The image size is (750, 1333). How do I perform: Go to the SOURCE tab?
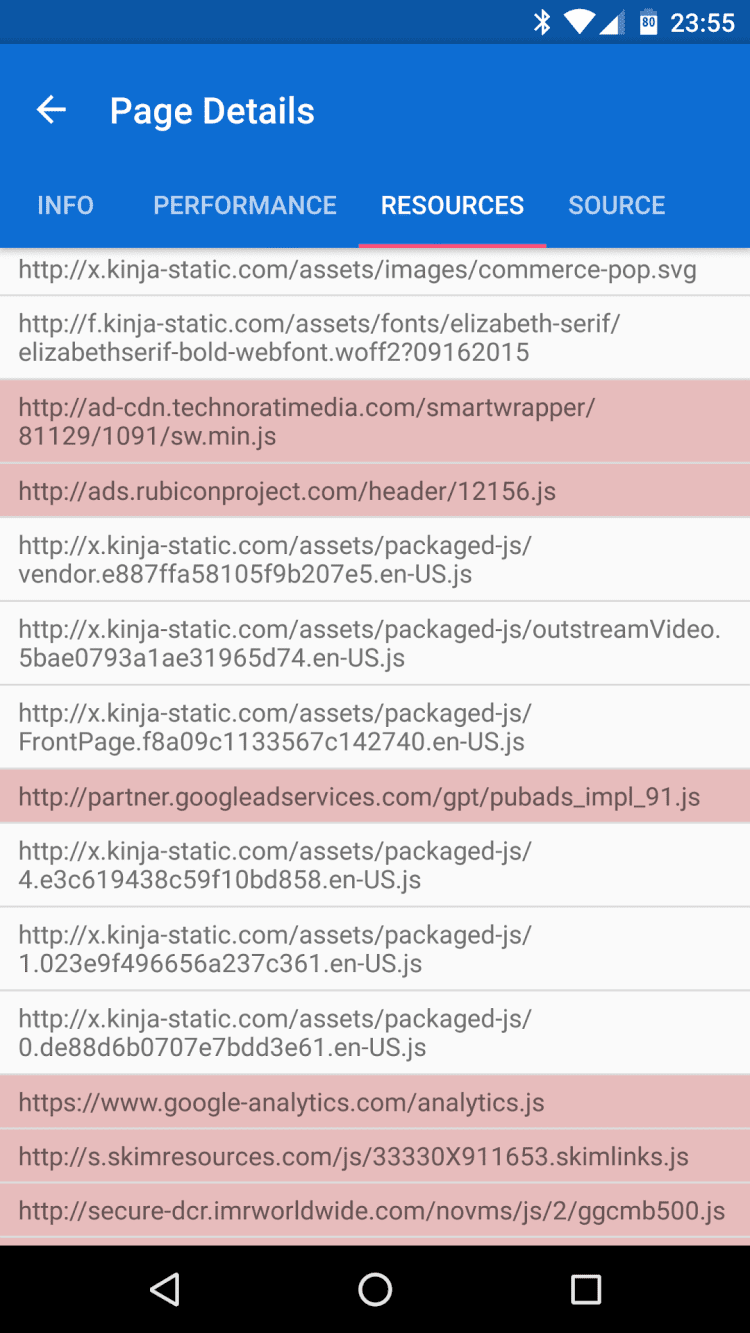tap(617, 205)
